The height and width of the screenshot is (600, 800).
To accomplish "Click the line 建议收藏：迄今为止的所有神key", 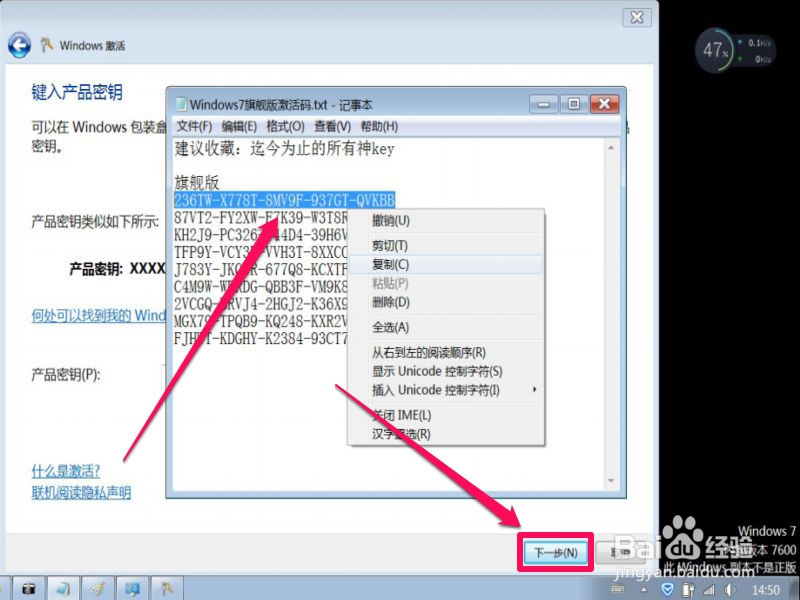I will pos(284,148).
